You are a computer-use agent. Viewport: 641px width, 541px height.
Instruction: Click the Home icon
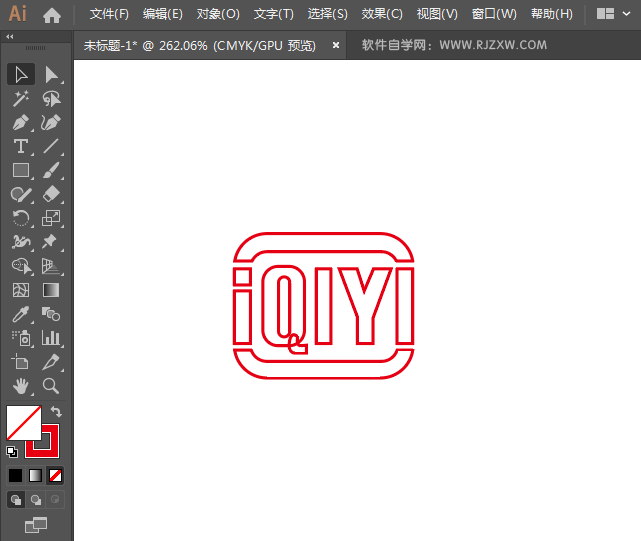pos(52,15)
